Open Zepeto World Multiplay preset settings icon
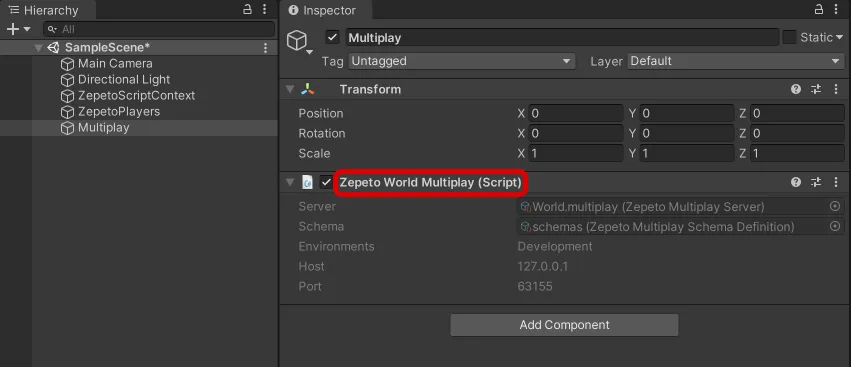Viewport: 851px width, 367px height. click(816, 182)
